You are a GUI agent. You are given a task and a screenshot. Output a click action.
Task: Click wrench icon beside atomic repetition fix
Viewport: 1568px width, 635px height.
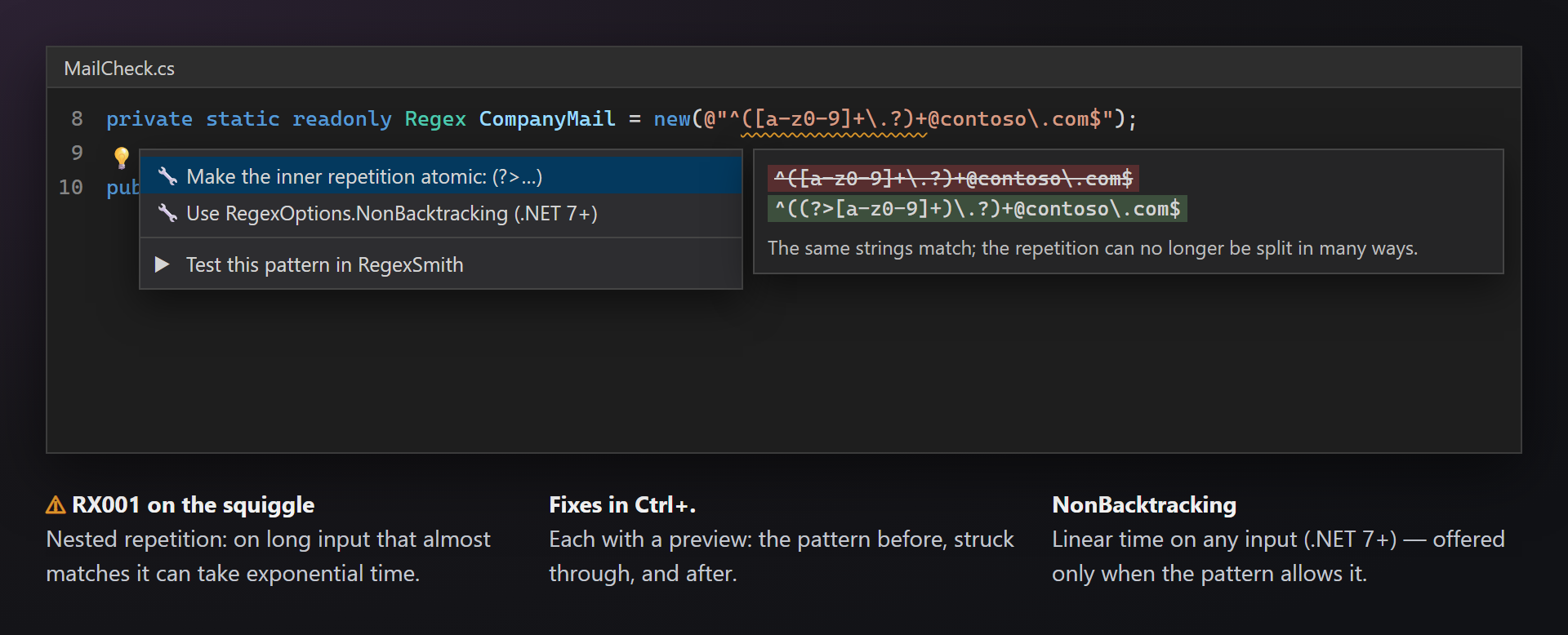(167, 176)
